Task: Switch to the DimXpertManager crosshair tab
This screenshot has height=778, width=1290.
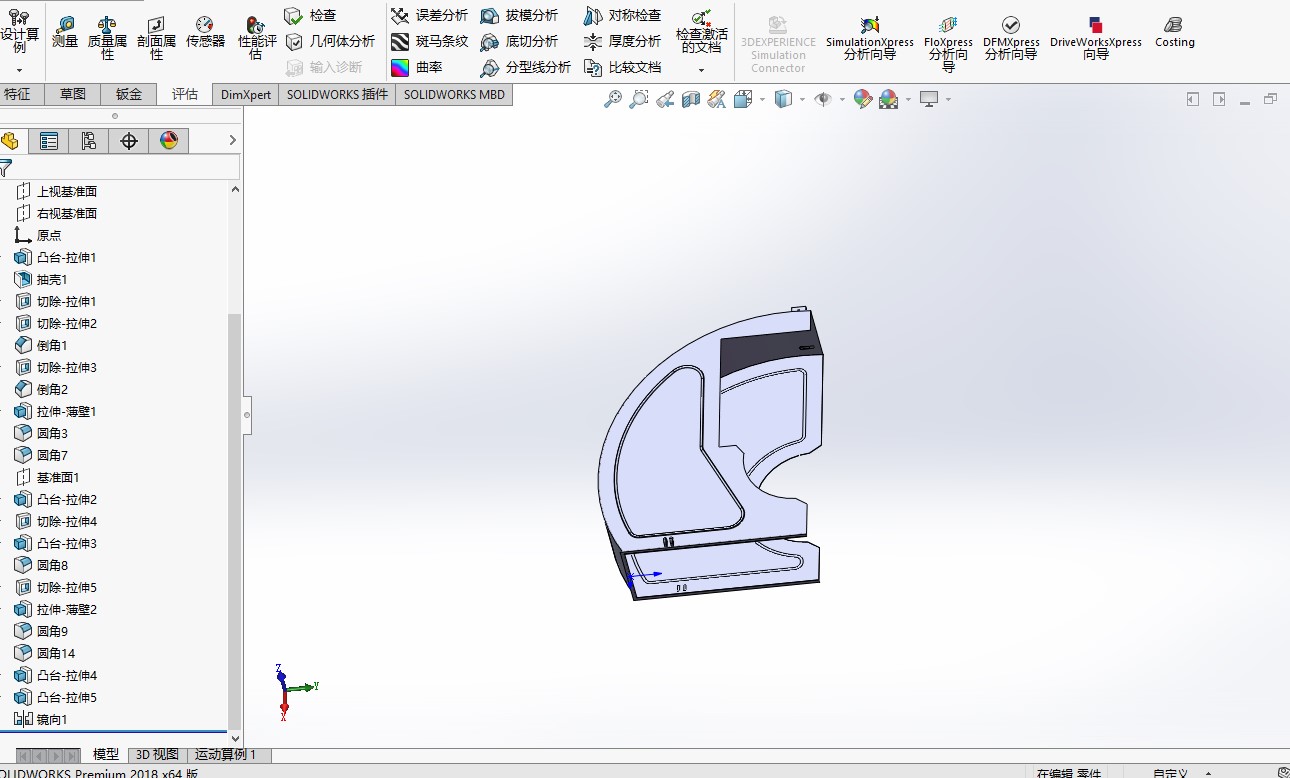Action: coord(128,141)
